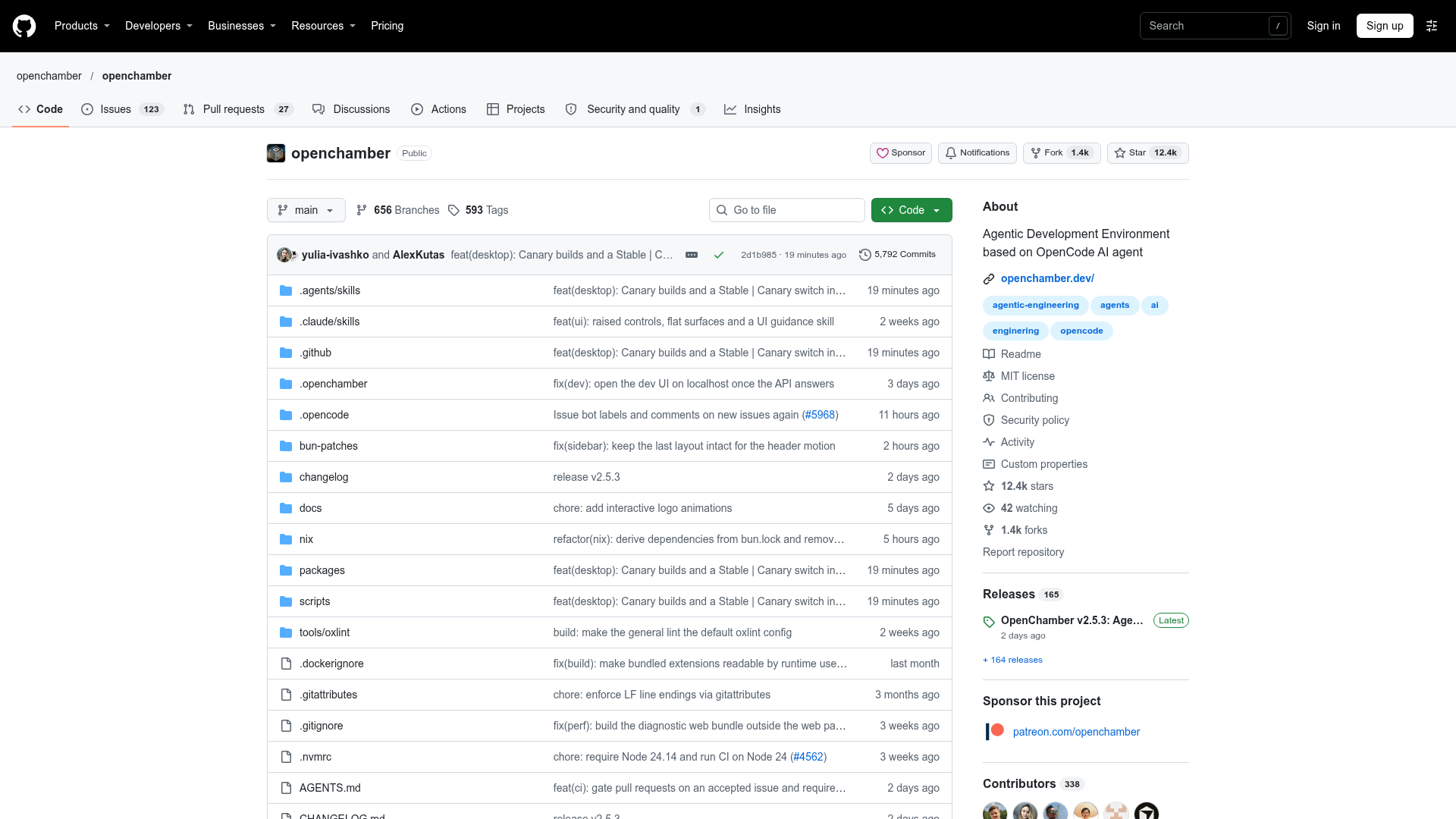Click the openchamber repository avatar icon

point(276,153)
